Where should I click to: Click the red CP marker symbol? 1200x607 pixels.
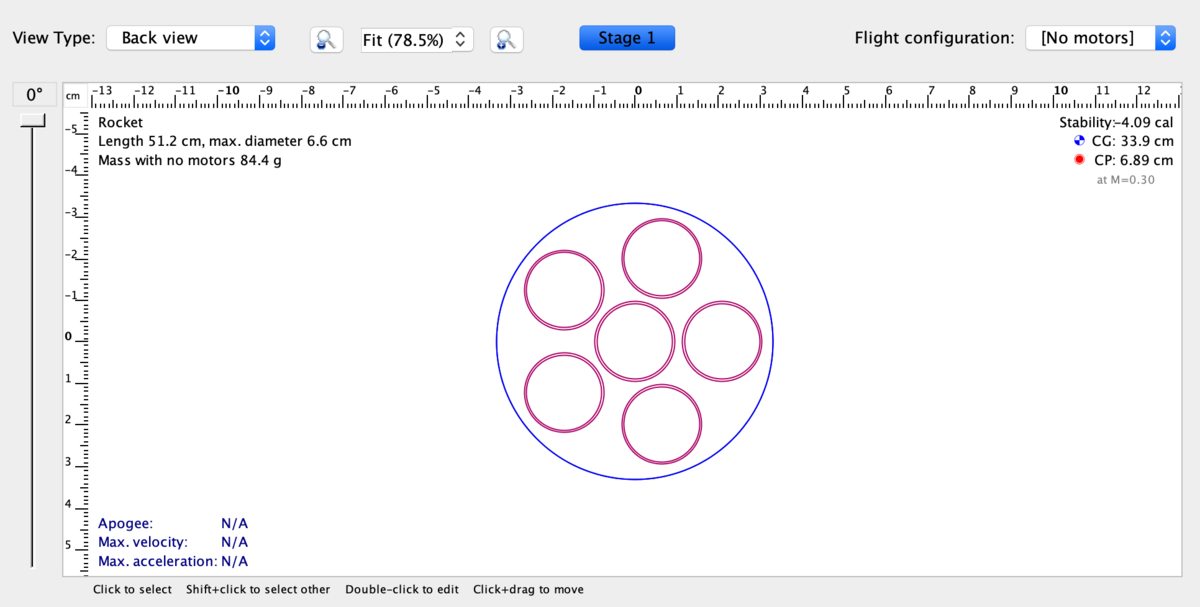point(1078,160)
